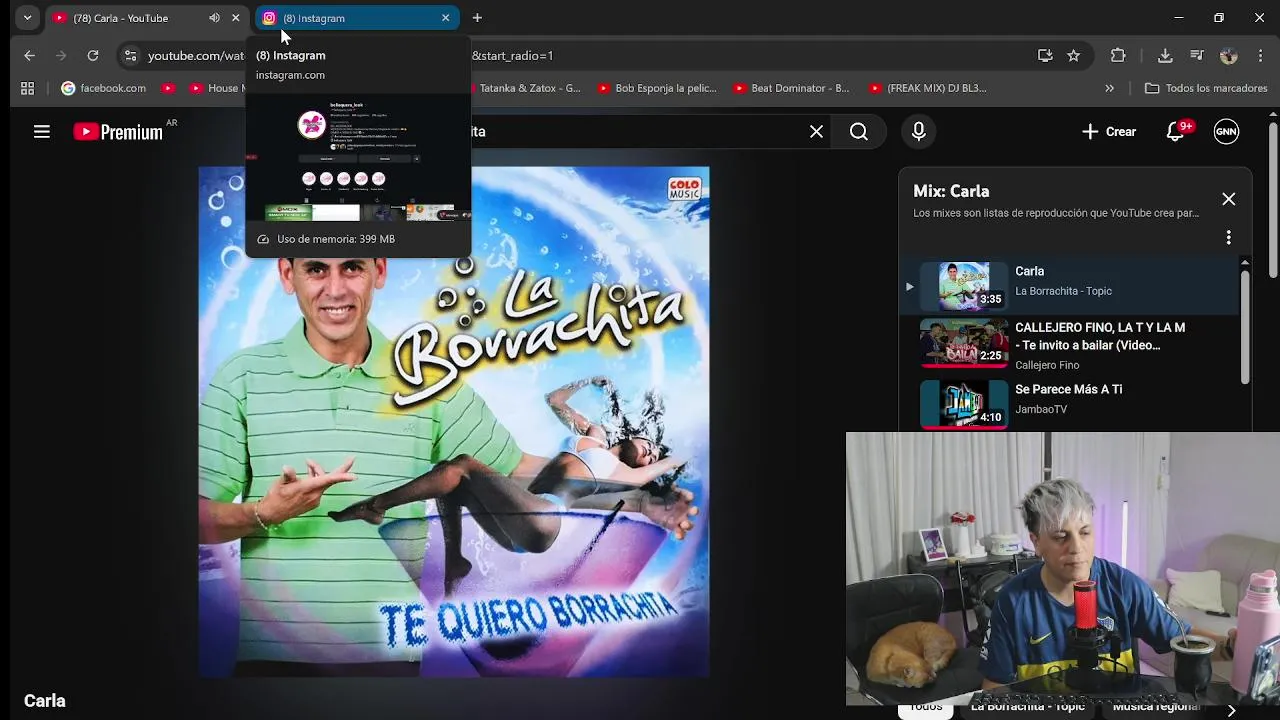Go to YouTube Premium home logo
The width and height of the screenshot is (1280, 720).
(x=118, y=132)
